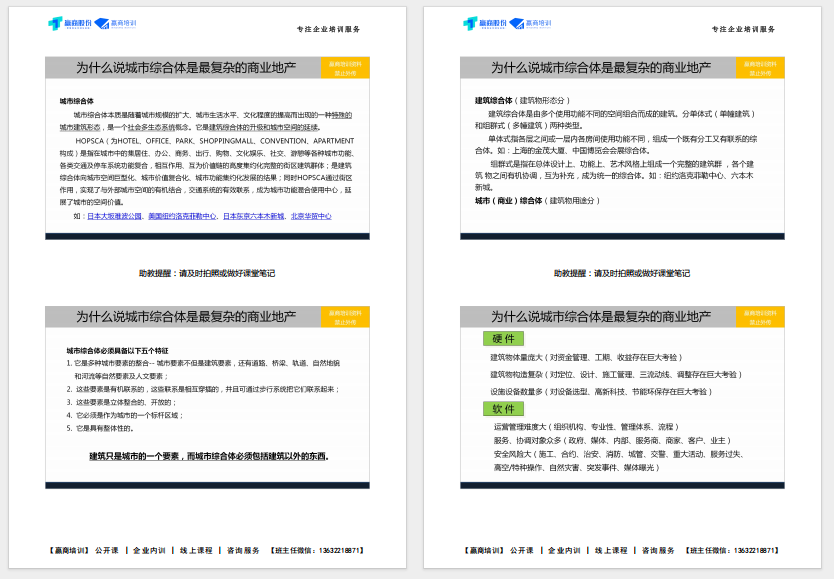Click the green 硬件 label box
The width and height of the screenshot is (834, 579).
503,339
